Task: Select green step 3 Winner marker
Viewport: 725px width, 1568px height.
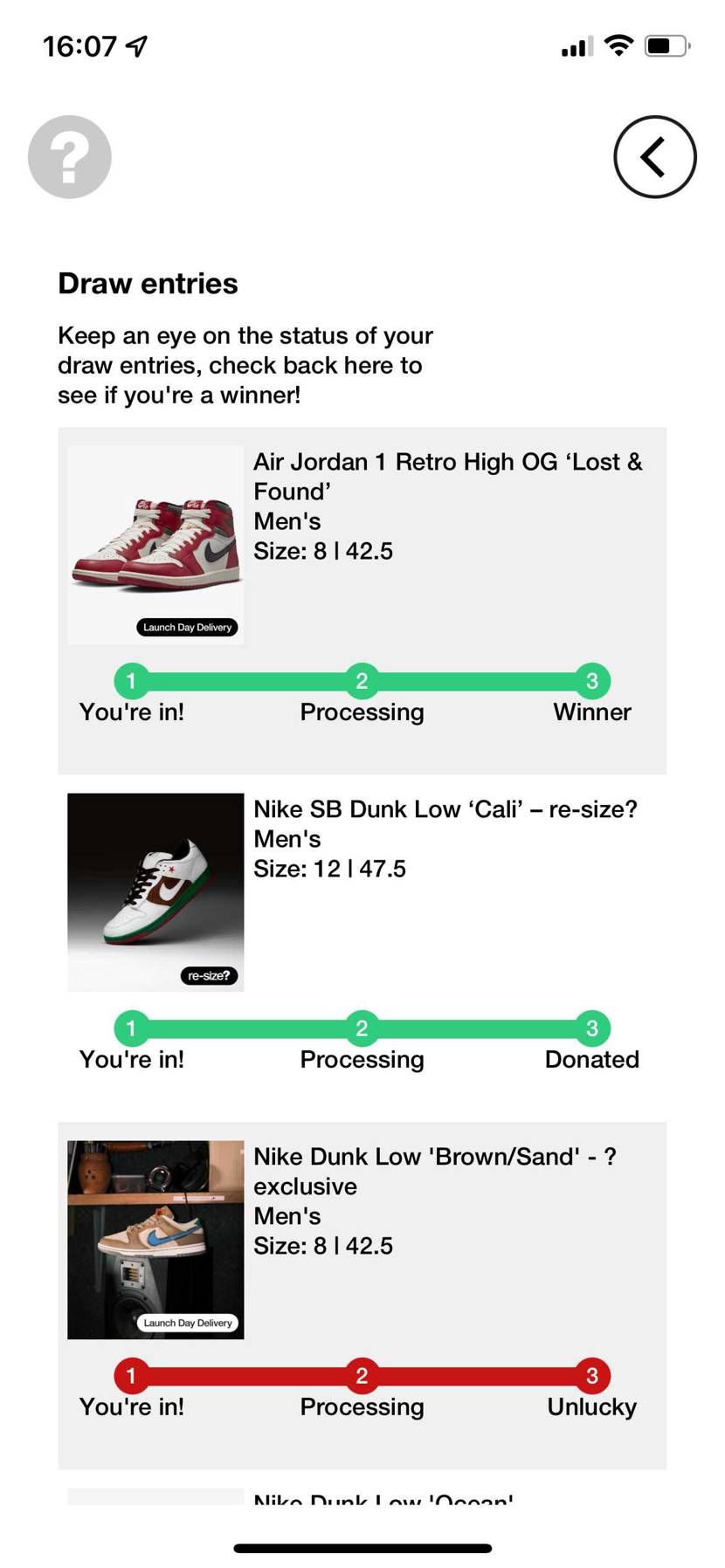Action: [592, 681]
